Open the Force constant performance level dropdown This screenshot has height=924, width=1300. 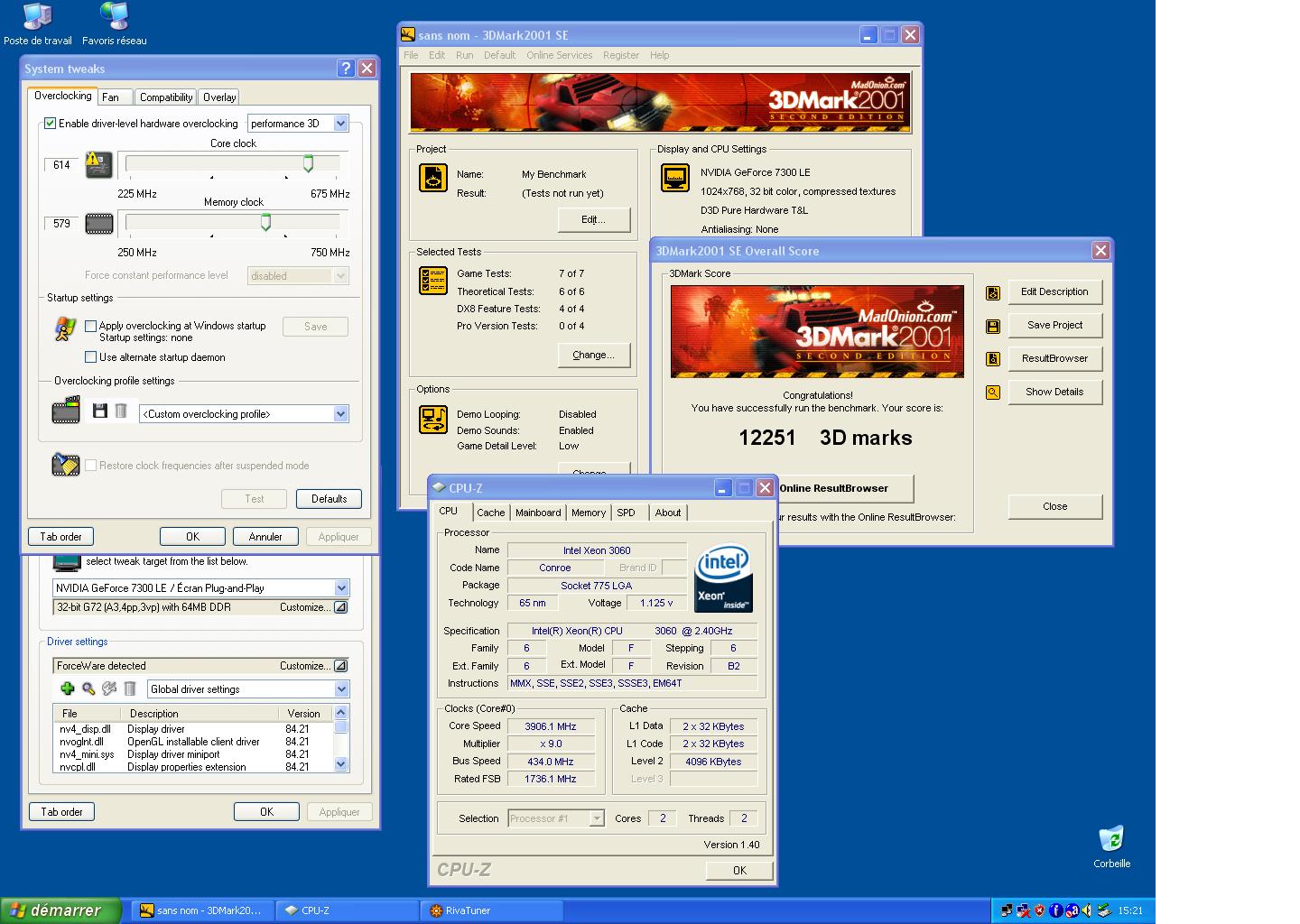(340, 276)
